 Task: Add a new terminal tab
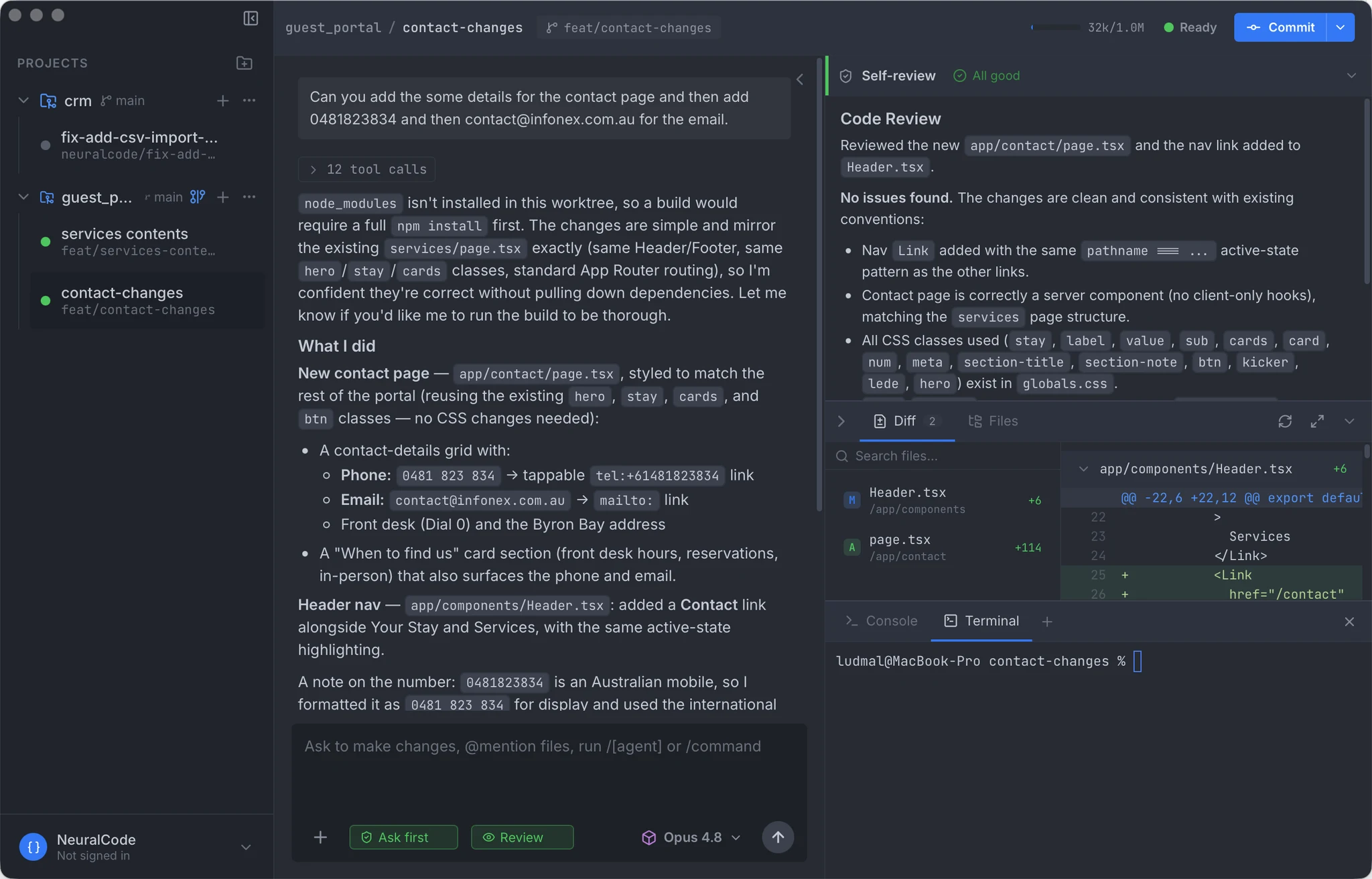click(1047, 622)
